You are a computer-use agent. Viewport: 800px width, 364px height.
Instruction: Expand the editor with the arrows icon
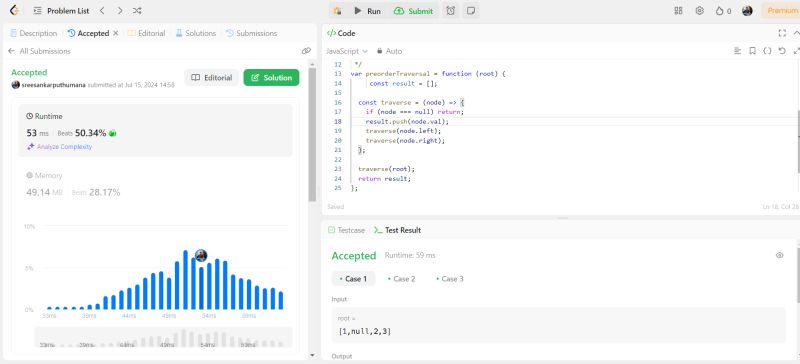tap(796, 51)
